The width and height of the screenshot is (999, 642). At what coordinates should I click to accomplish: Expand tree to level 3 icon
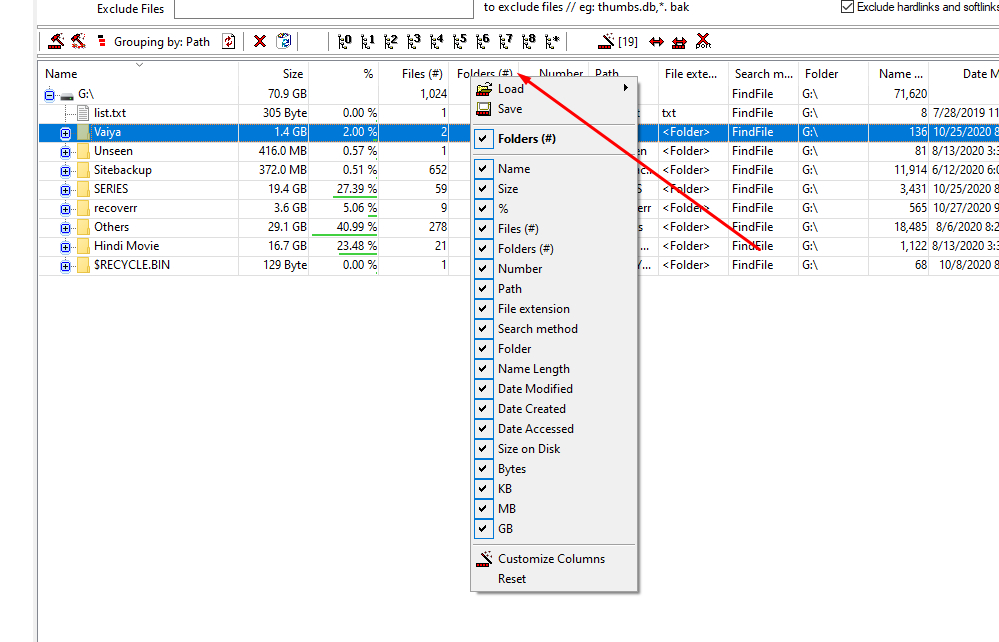[x=413, y=41]
